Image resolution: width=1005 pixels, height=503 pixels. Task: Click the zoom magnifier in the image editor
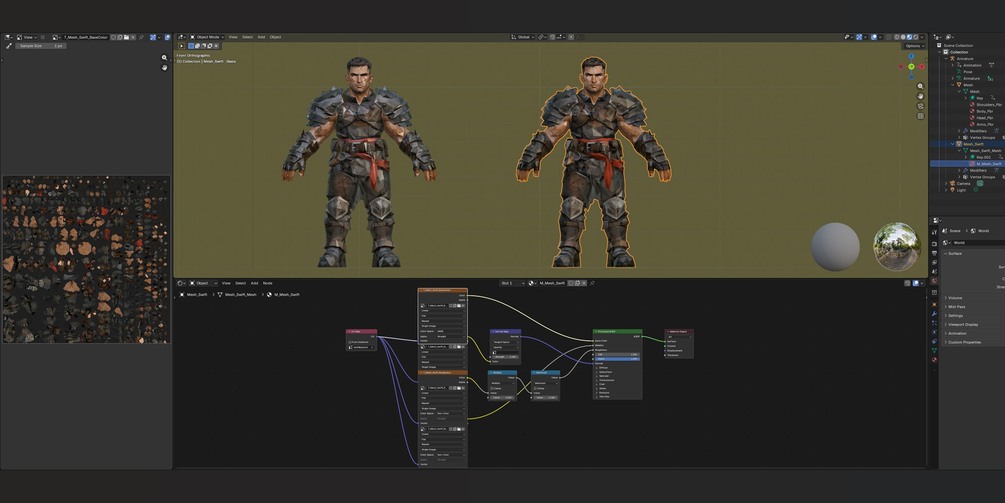coord(164,58)
